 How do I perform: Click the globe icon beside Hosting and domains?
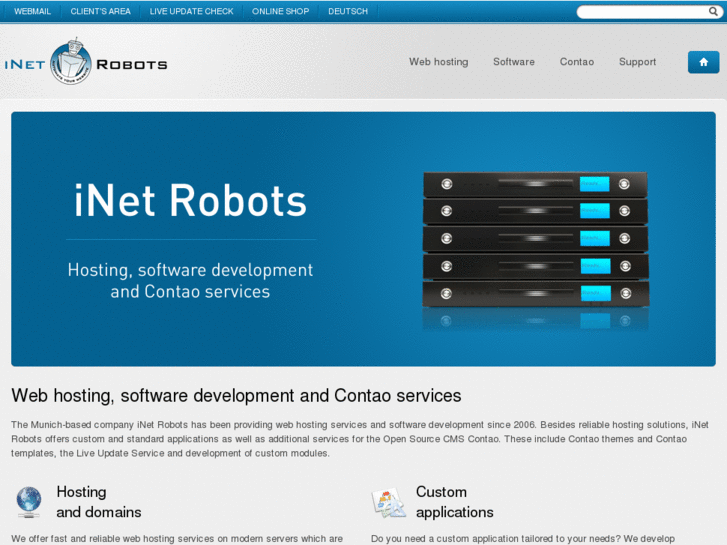coord(29,501)
